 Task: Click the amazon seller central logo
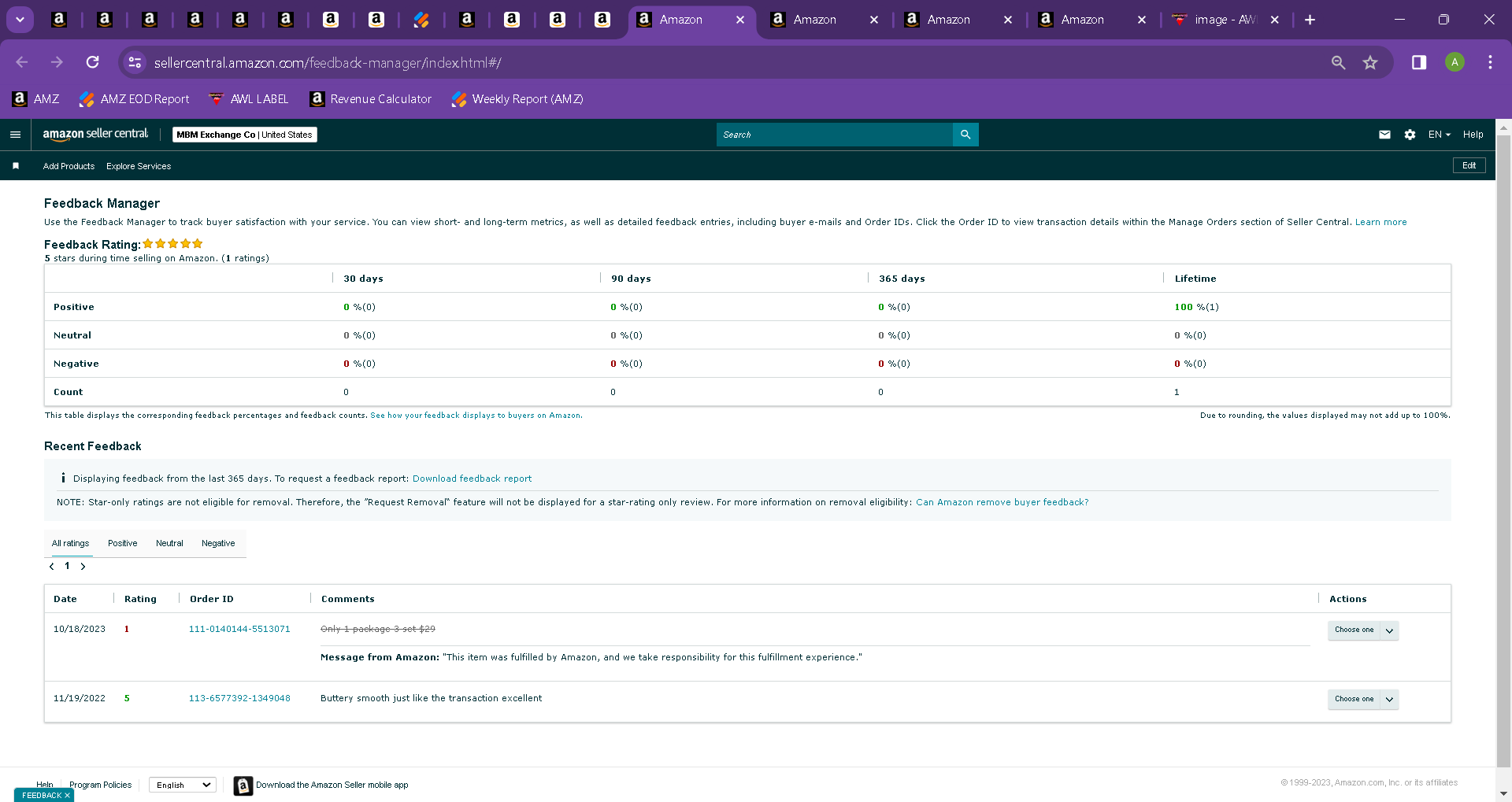pyautogui.click(x=95, y=134)
